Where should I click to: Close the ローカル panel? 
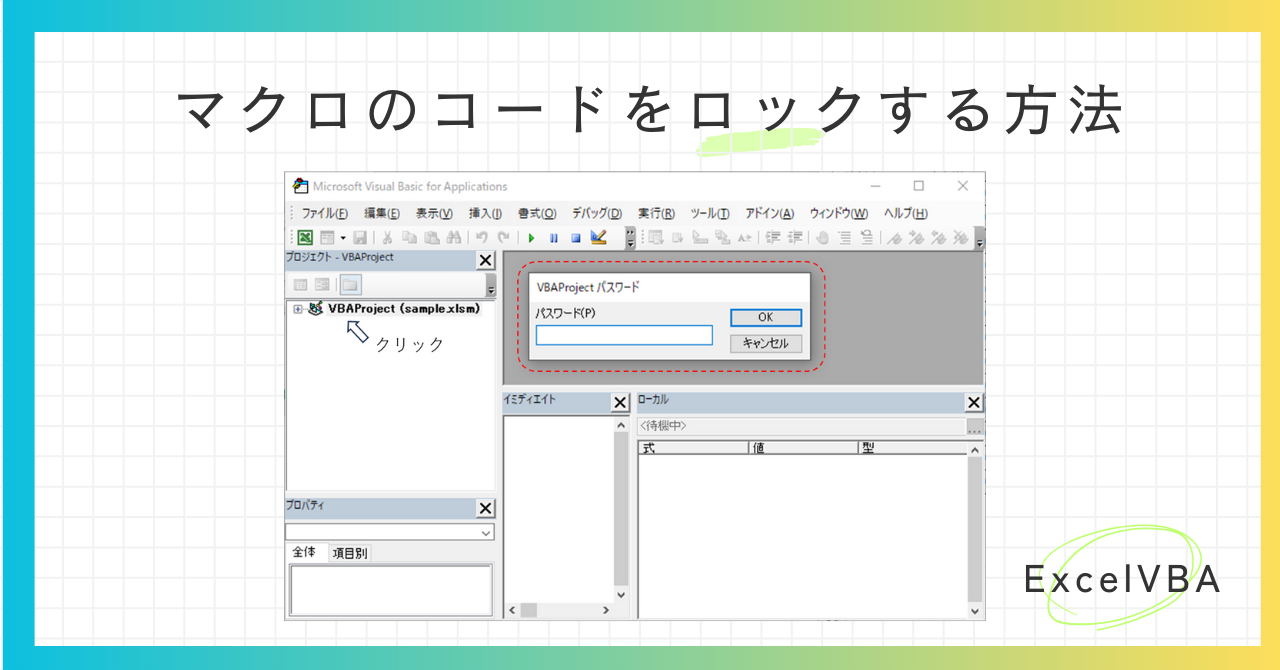click(974, 402)
